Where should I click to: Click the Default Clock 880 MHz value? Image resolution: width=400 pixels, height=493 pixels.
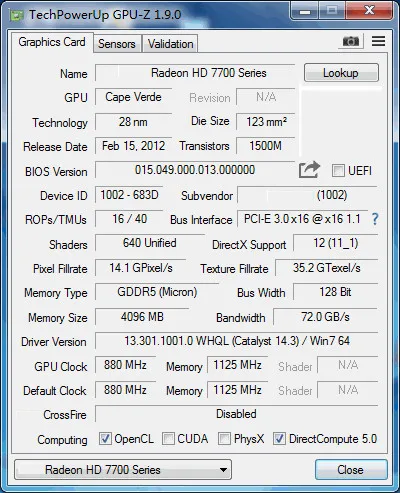coord(125,390)
